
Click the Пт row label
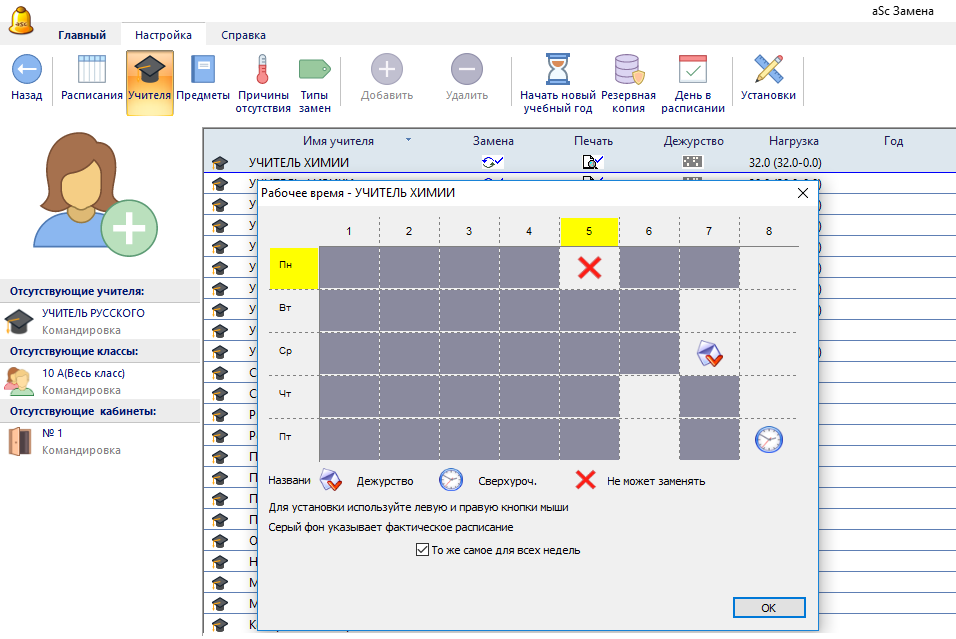pos(285,437)
